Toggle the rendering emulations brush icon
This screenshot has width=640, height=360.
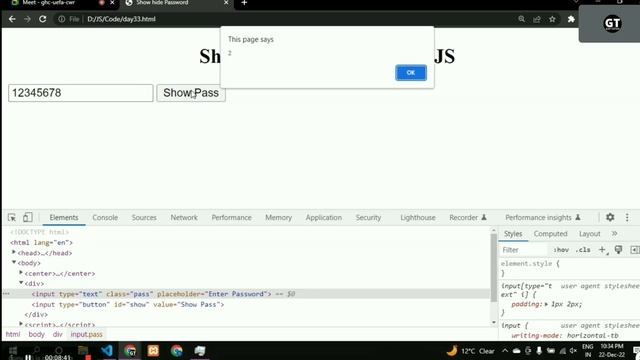pyautogui.click(x=618, y=250)
